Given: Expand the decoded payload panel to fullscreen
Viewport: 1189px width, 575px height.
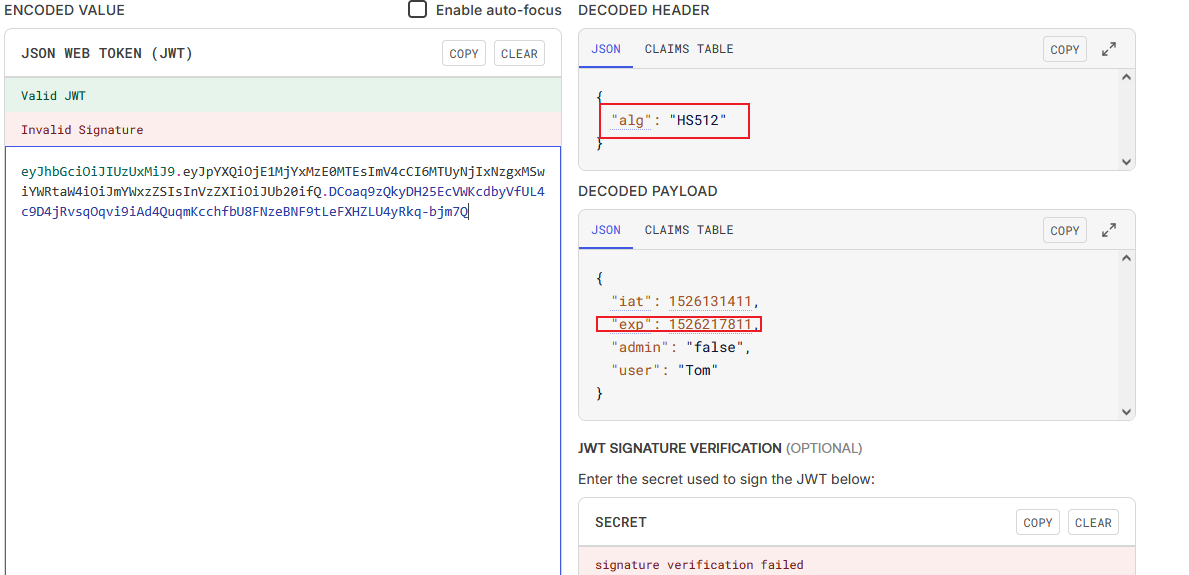Looking at the screenshot, I should (x=1109, y=230).
